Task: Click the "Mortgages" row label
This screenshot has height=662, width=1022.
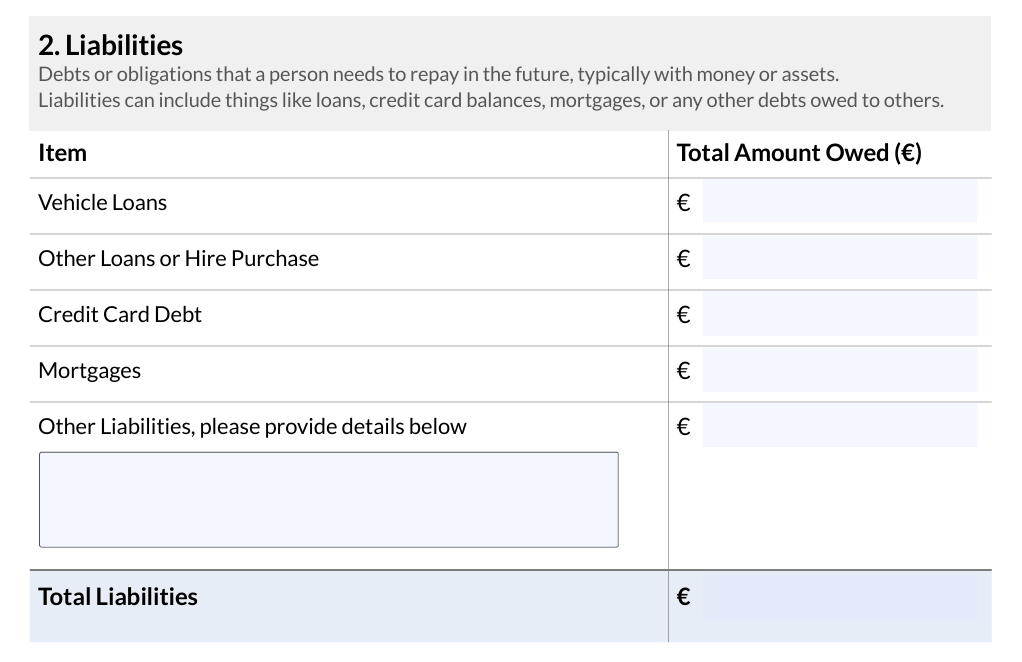Action: [x=89, y=370]
